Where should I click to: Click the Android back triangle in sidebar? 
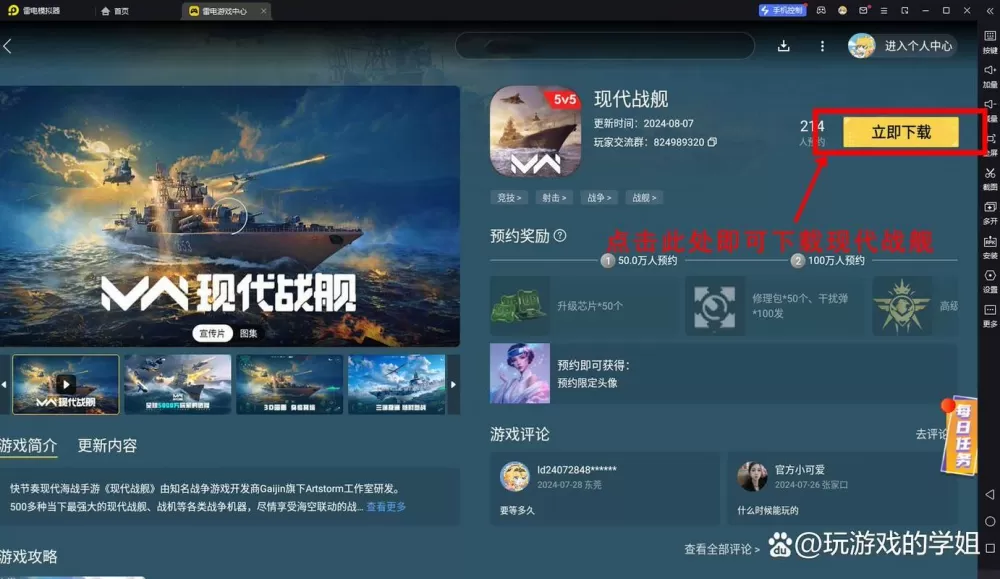click(990, 494)
